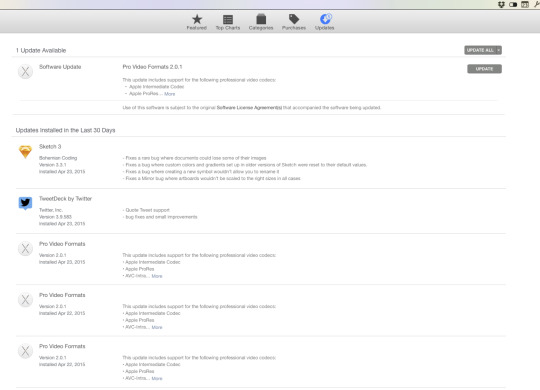Click "Version 3.9.583" under TweetDeck
540x390 pixels.
pyautogui.click(x=55, y=217)
